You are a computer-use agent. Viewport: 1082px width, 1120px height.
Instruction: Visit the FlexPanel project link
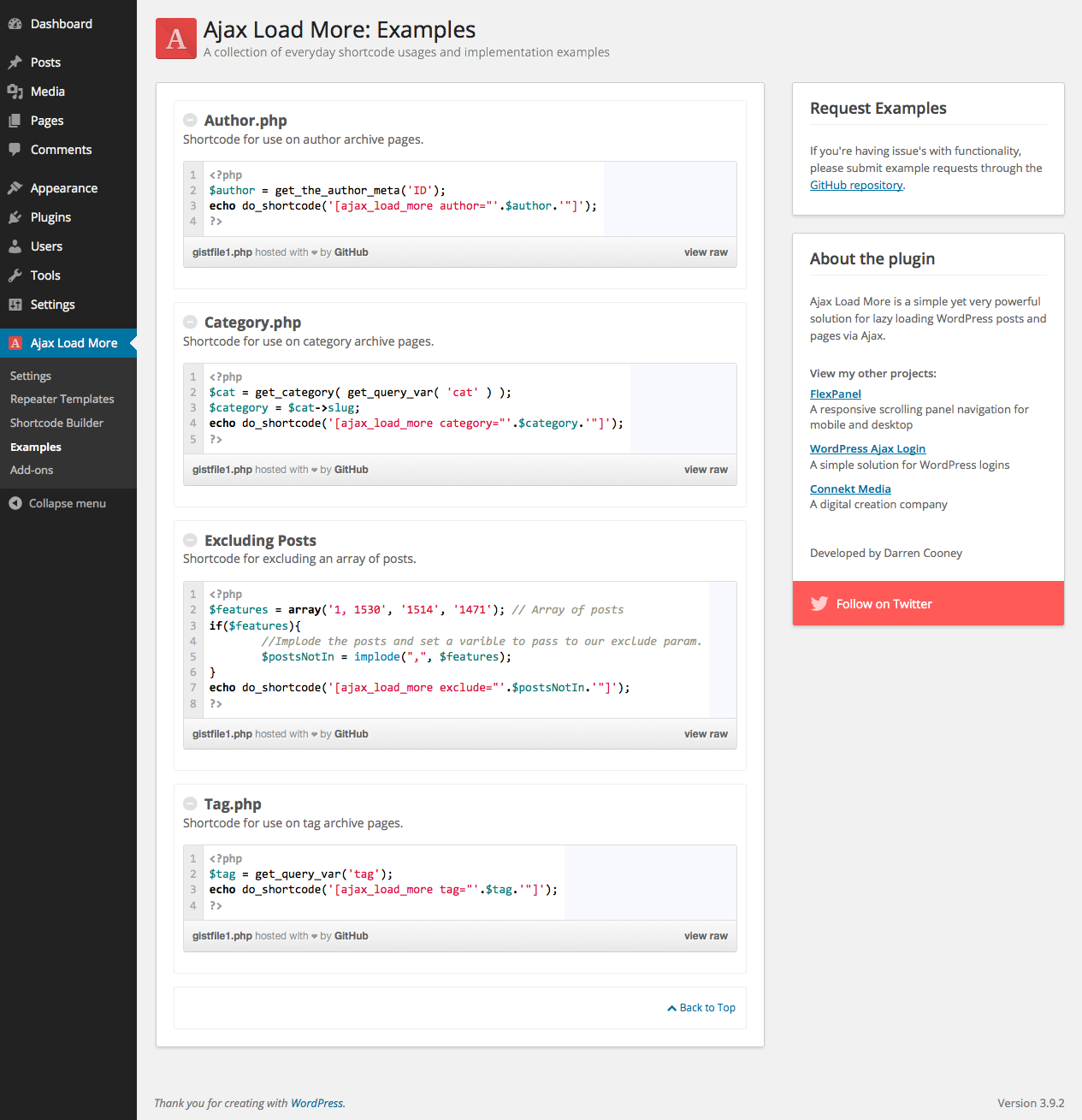click(x=835, y=394)
